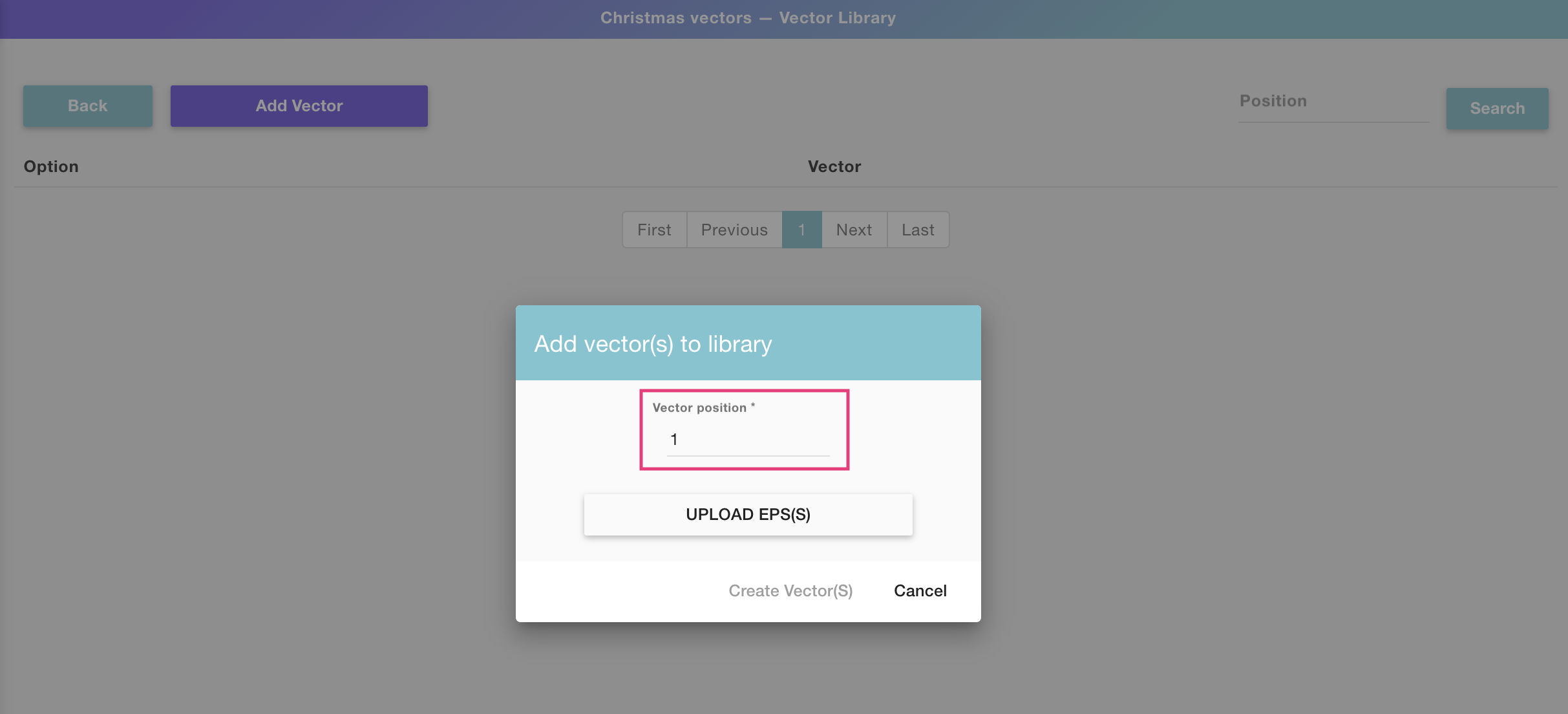Jump to the Last page

(918, 230)
